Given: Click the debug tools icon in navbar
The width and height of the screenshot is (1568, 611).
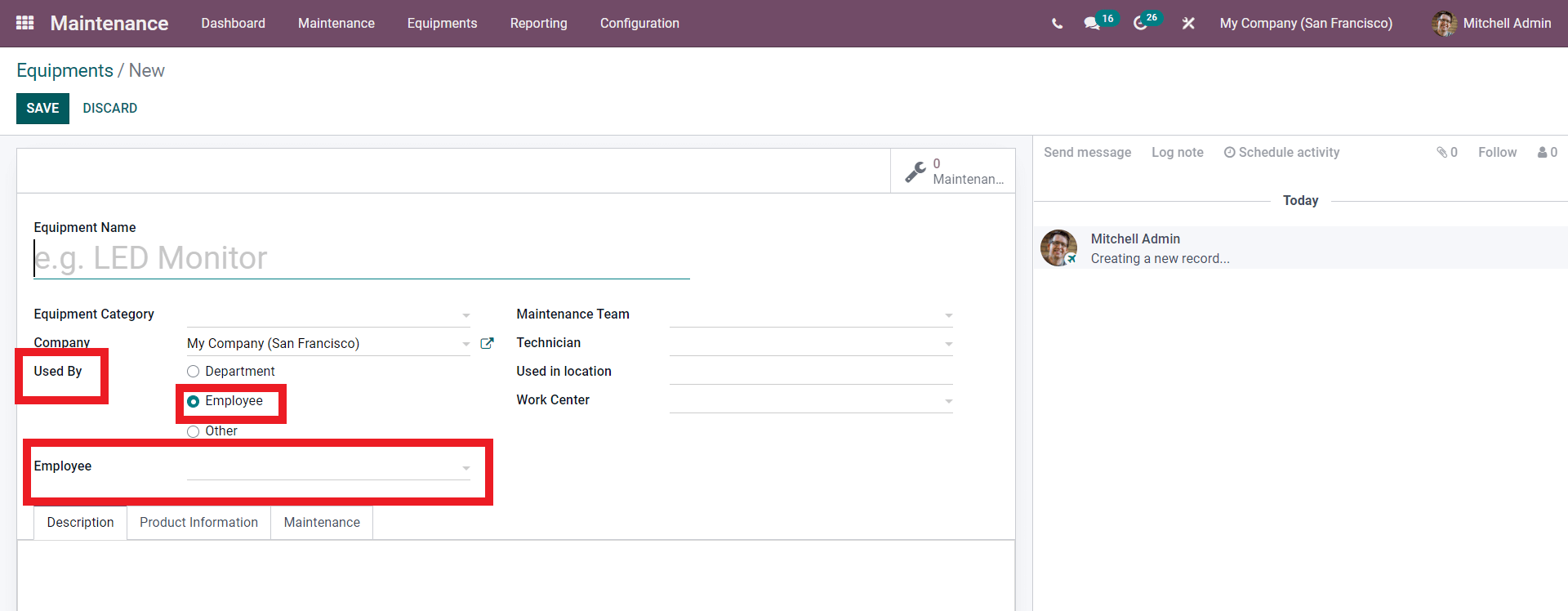Looking at the screenshot, I should tap(1188, 24).
